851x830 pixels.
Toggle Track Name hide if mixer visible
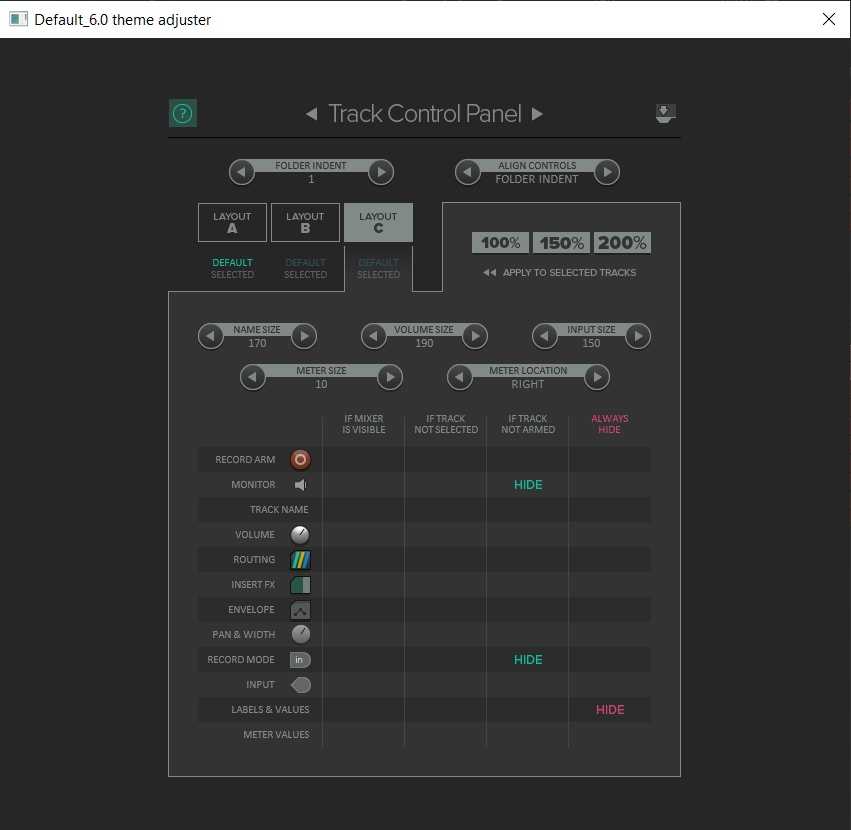point(364,510)
